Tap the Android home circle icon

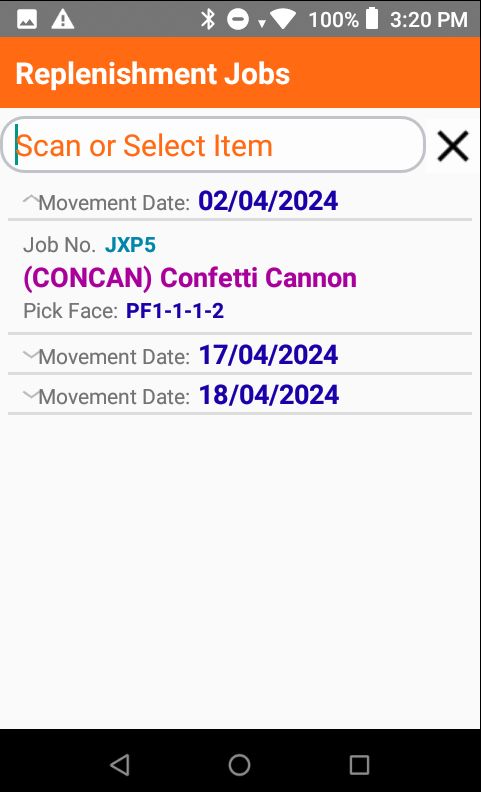tap(239, 764)
